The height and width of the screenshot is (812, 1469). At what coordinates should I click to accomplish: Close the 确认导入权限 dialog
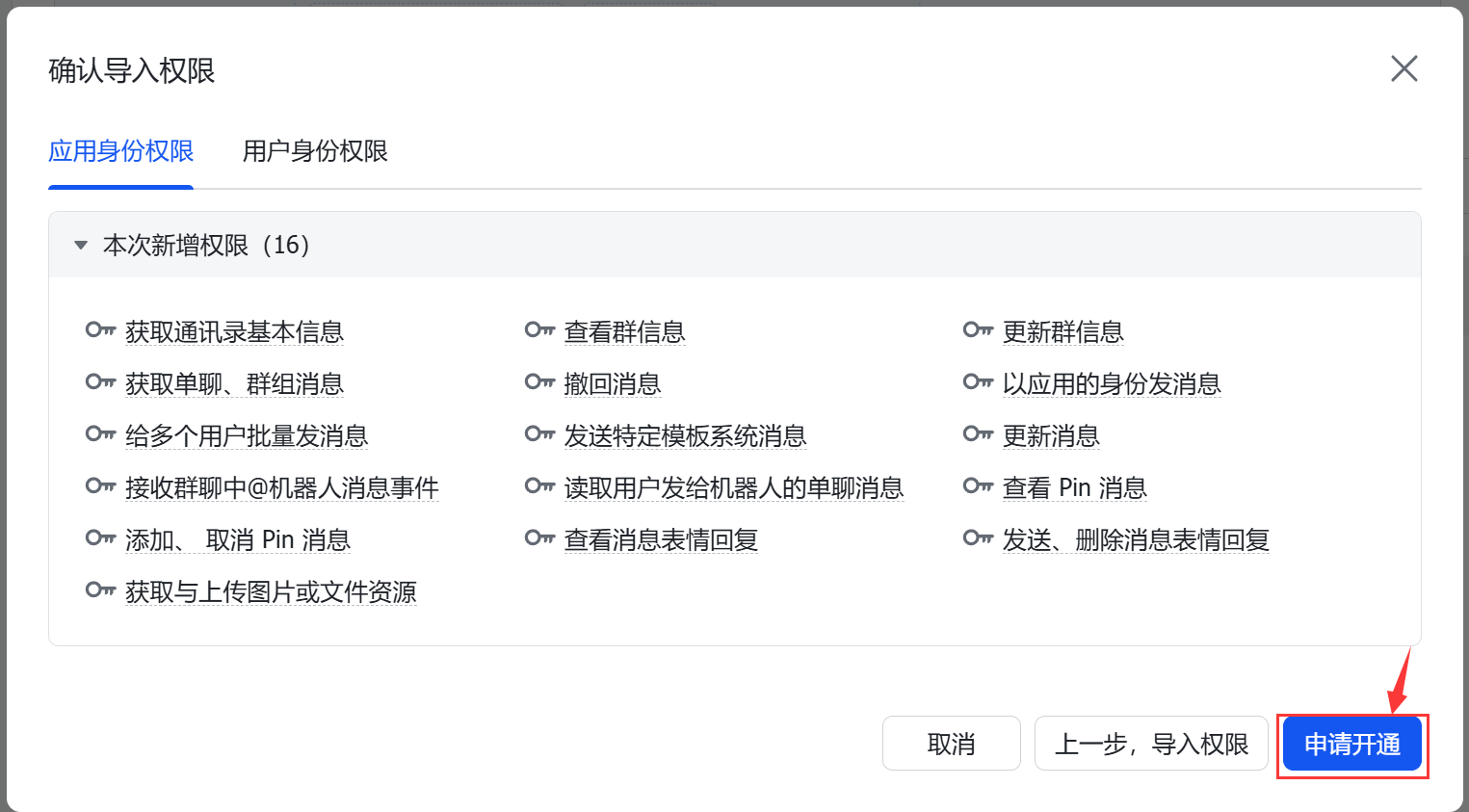point(1403,68)
